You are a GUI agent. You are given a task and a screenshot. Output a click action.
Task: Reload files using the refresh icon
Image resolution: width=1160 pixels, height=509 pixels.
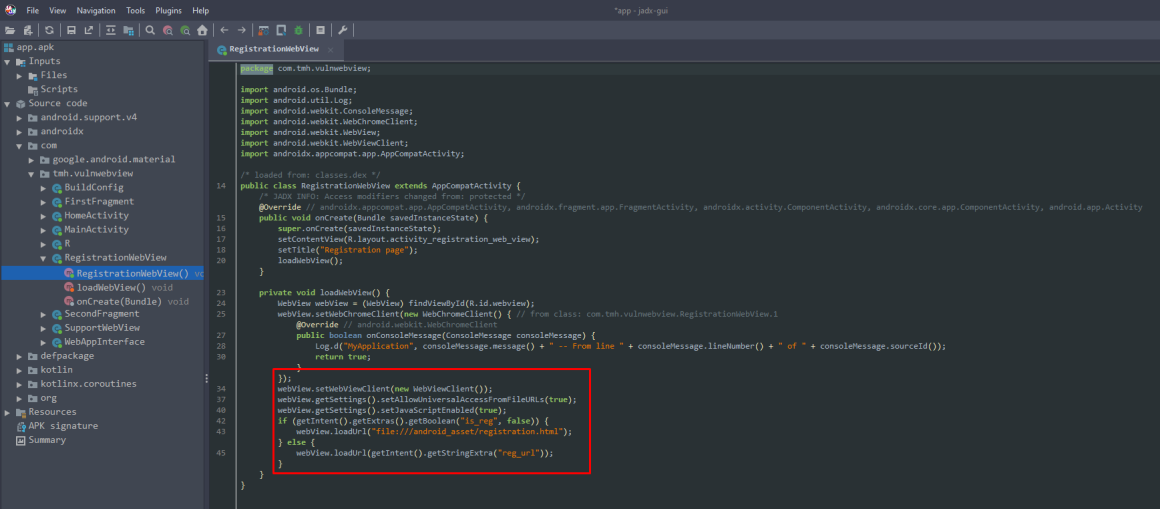49,30
